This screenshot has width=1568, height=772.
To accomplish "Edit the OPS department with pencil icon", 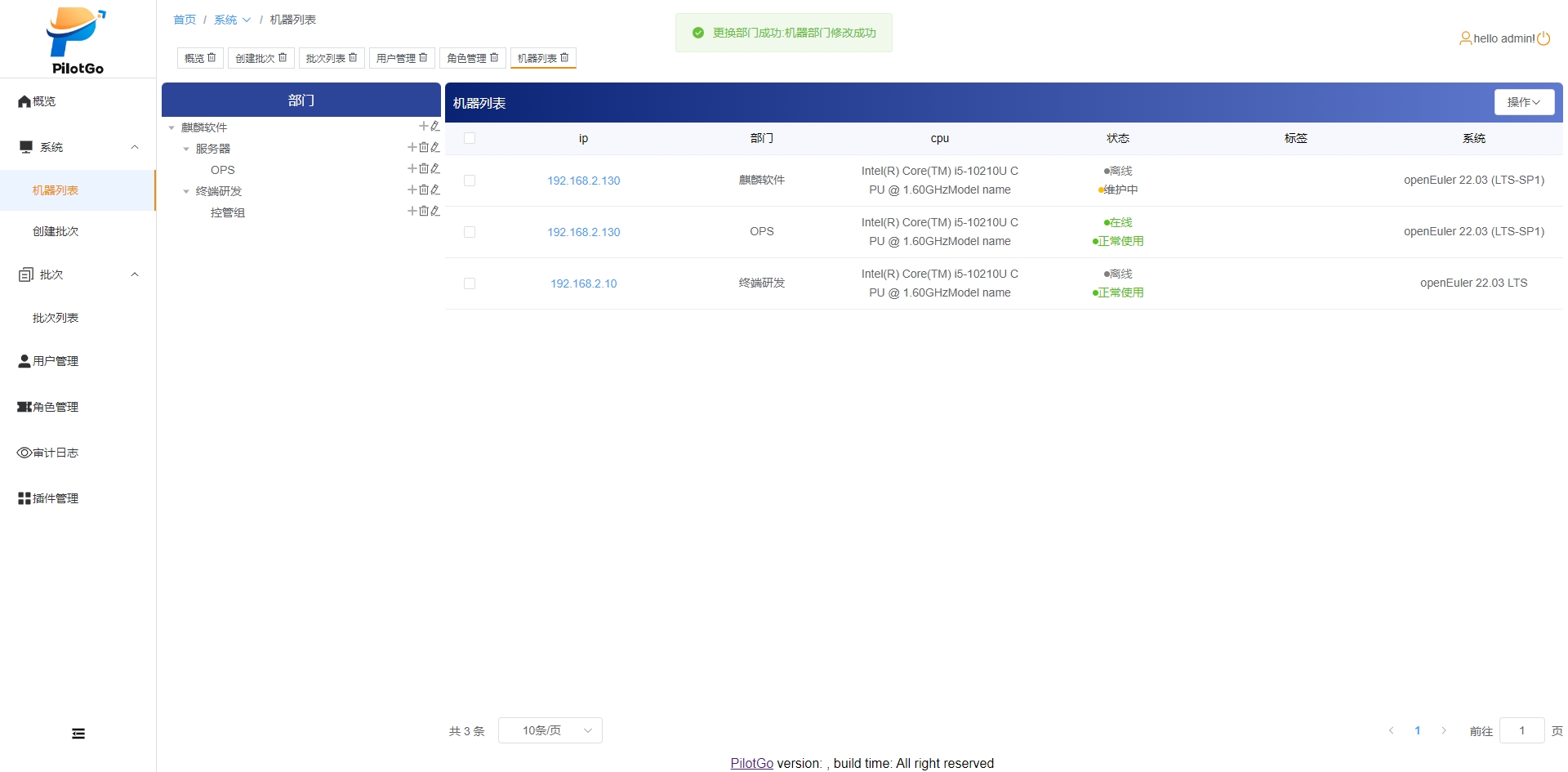I will 435,169.
